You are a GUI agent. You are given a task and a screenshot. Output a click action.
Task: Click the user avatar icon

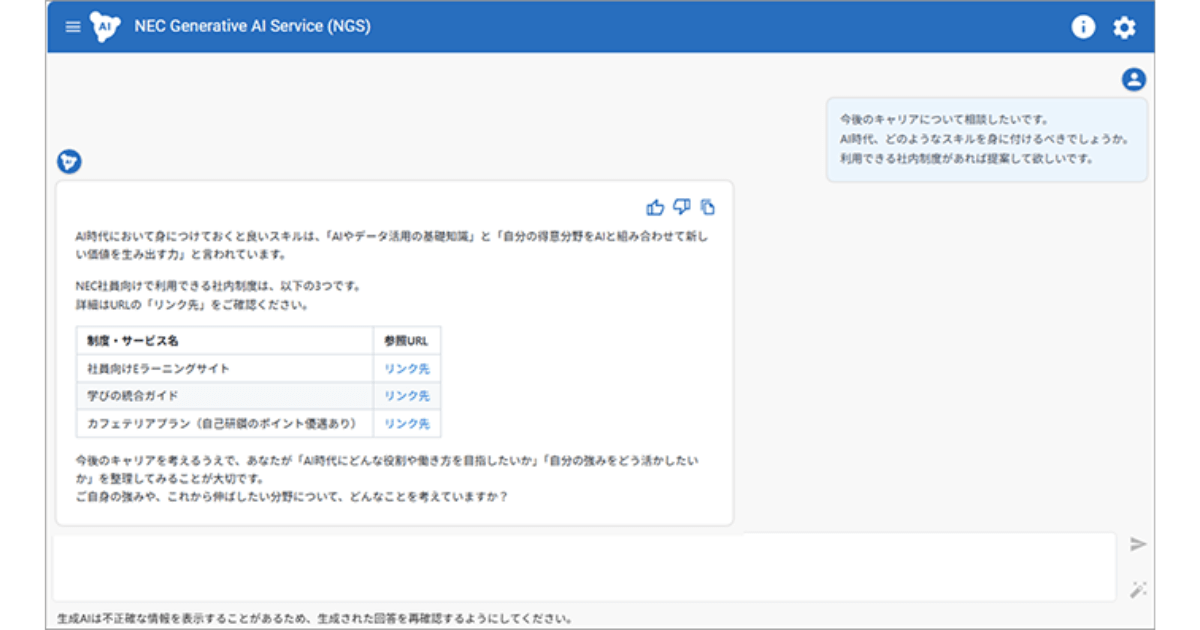tap(1133, 80)
